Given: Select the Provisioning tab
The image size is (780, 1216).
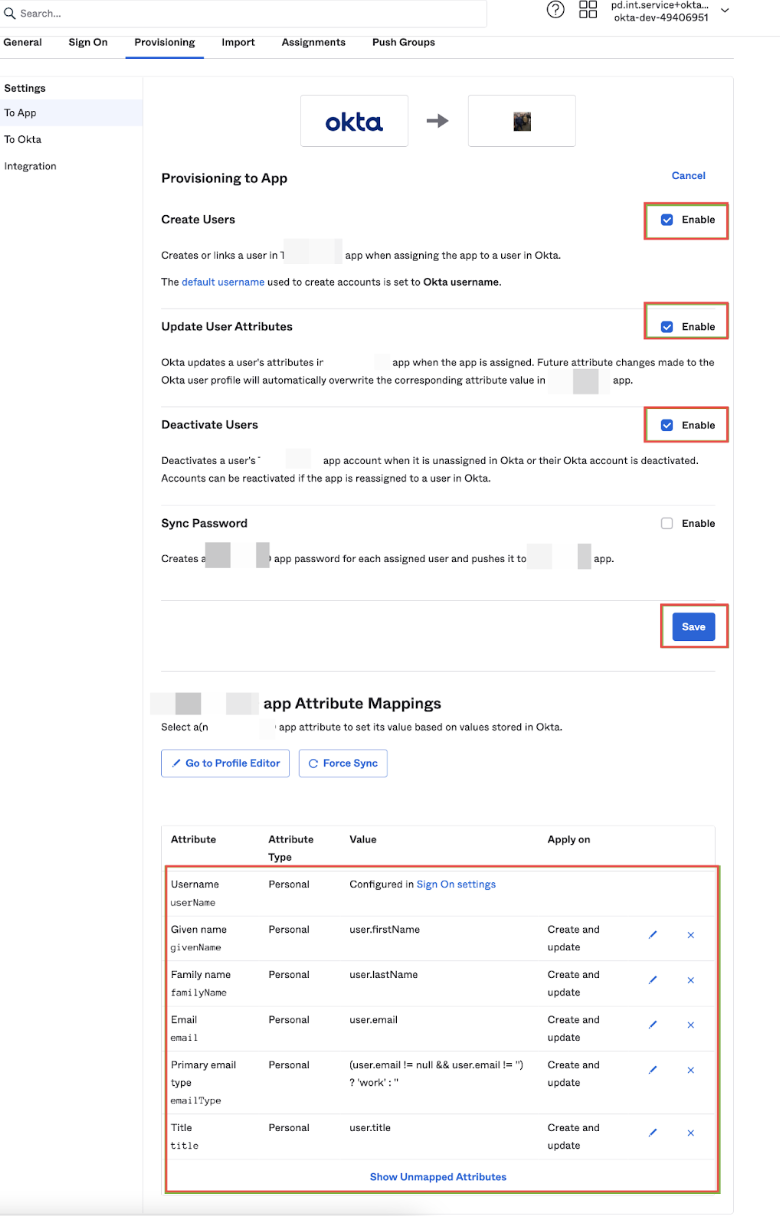Looking at the screenshot, I should coord(165,42).
